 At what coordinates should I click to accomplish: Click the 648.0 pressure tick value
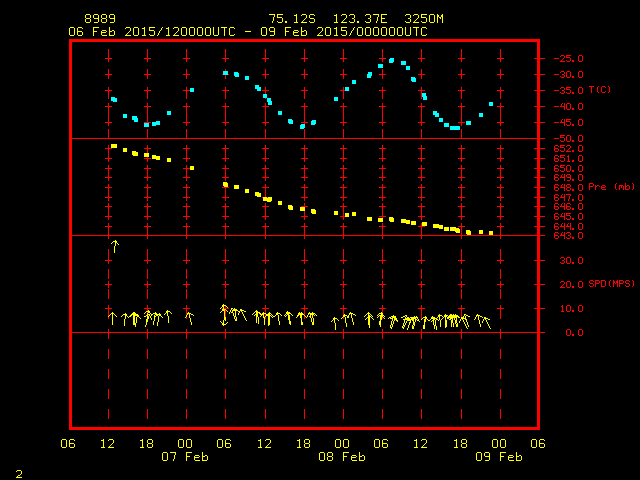(569, 187)
